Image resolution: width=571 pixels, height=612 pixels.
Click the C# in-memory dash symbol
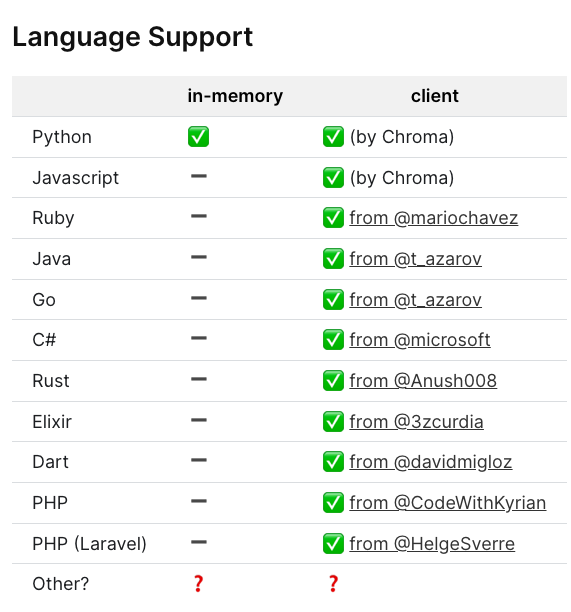coord(199,338)
